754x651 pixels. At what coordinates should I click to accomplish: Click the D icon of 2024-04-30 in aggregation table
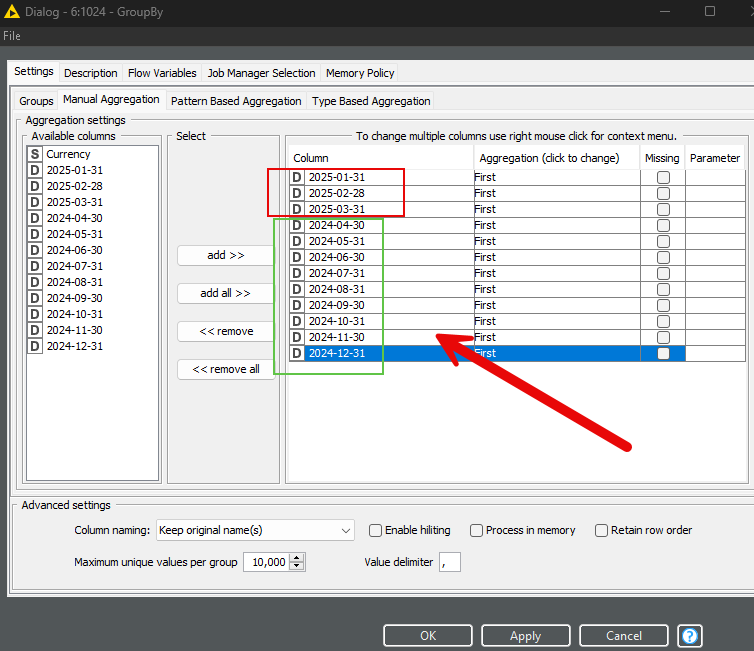coord(297,225)
